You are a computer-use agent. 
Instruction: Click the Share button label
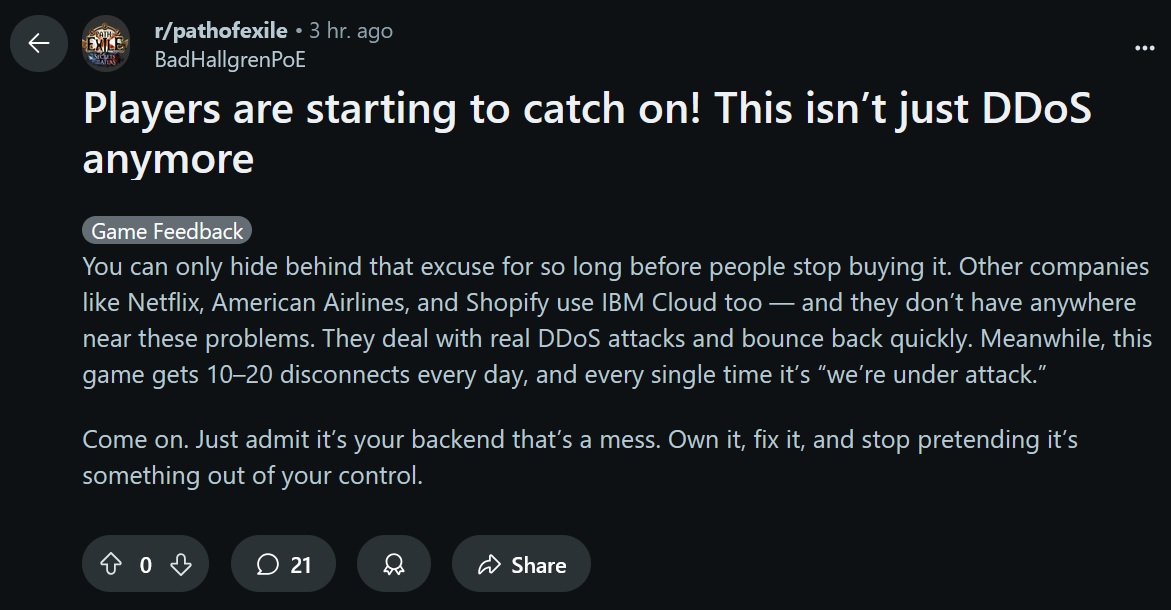click(538, 565)
